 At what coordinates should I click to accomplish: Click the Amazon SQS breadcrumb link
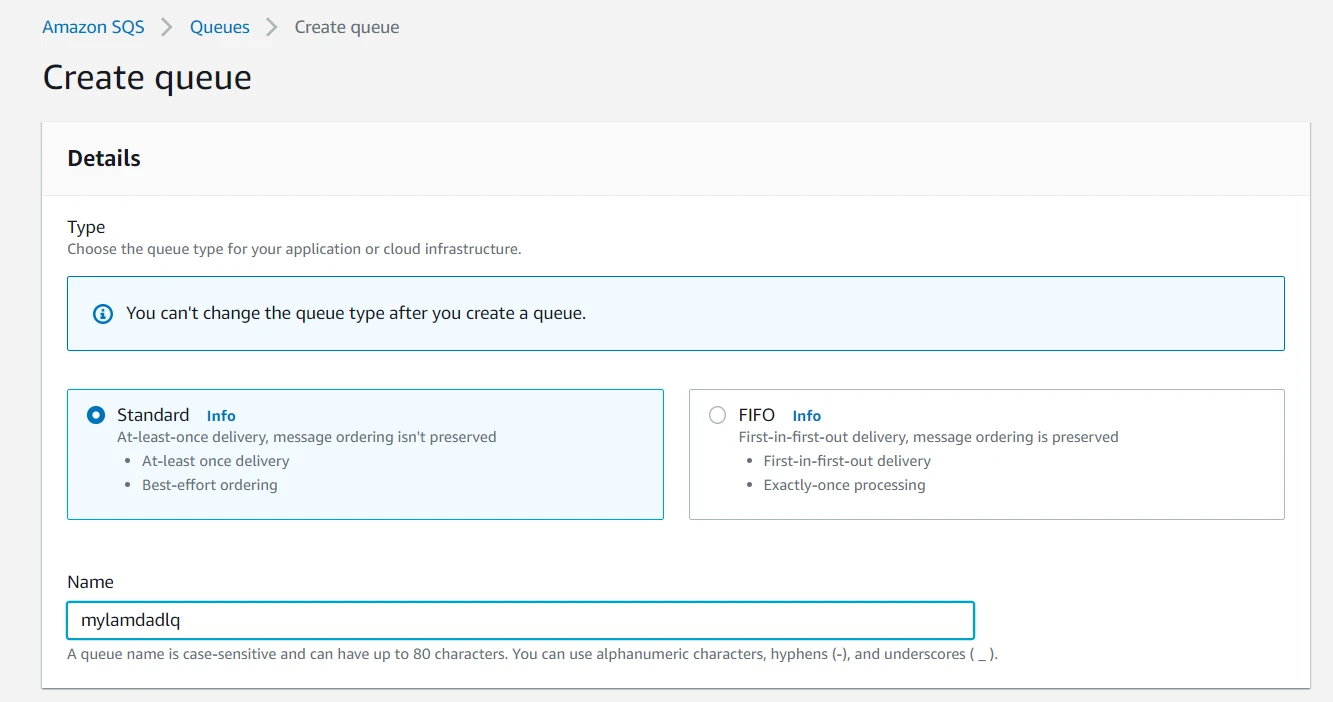[93, 27]
